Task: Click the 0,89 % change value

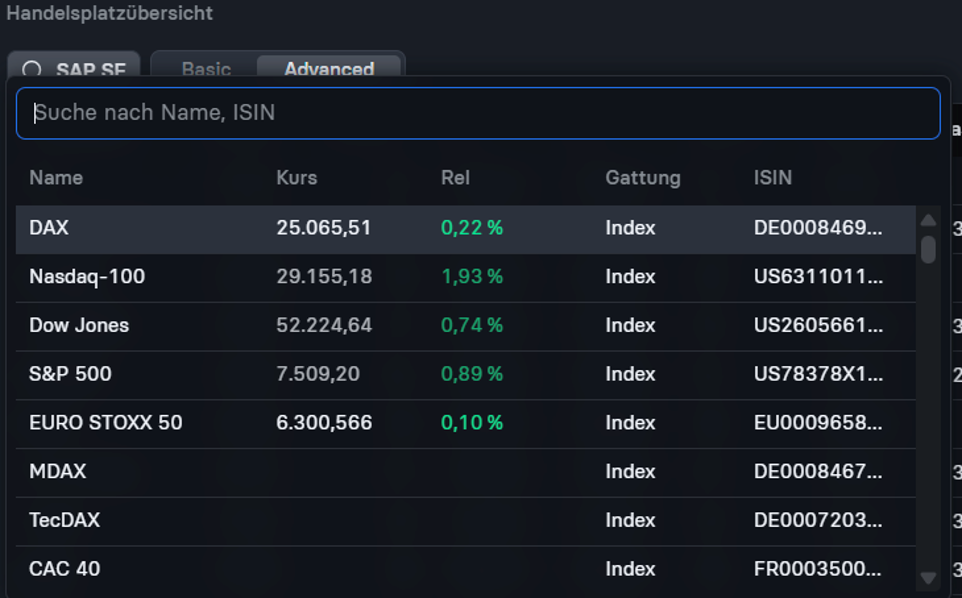Action: [472, 374]
